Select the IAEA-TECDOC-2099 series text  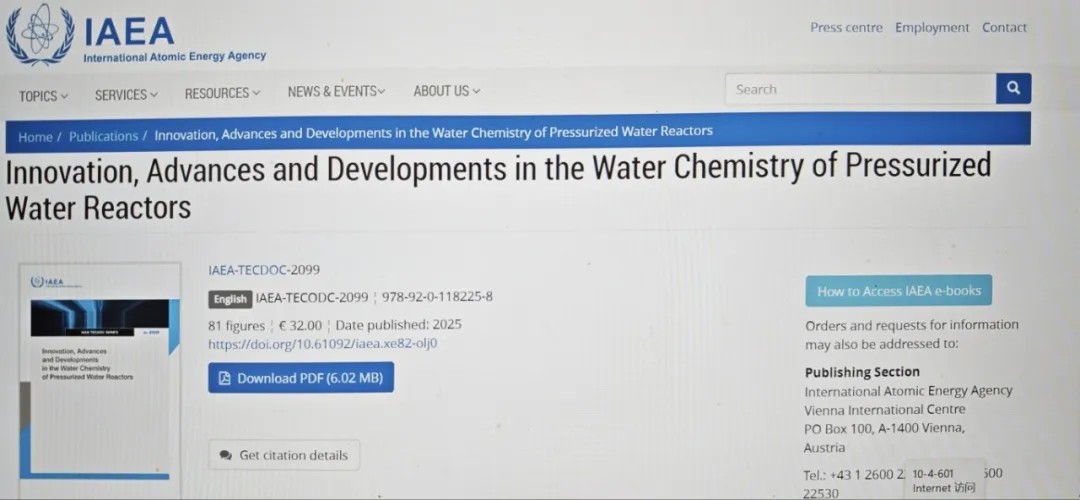(264, 270)
